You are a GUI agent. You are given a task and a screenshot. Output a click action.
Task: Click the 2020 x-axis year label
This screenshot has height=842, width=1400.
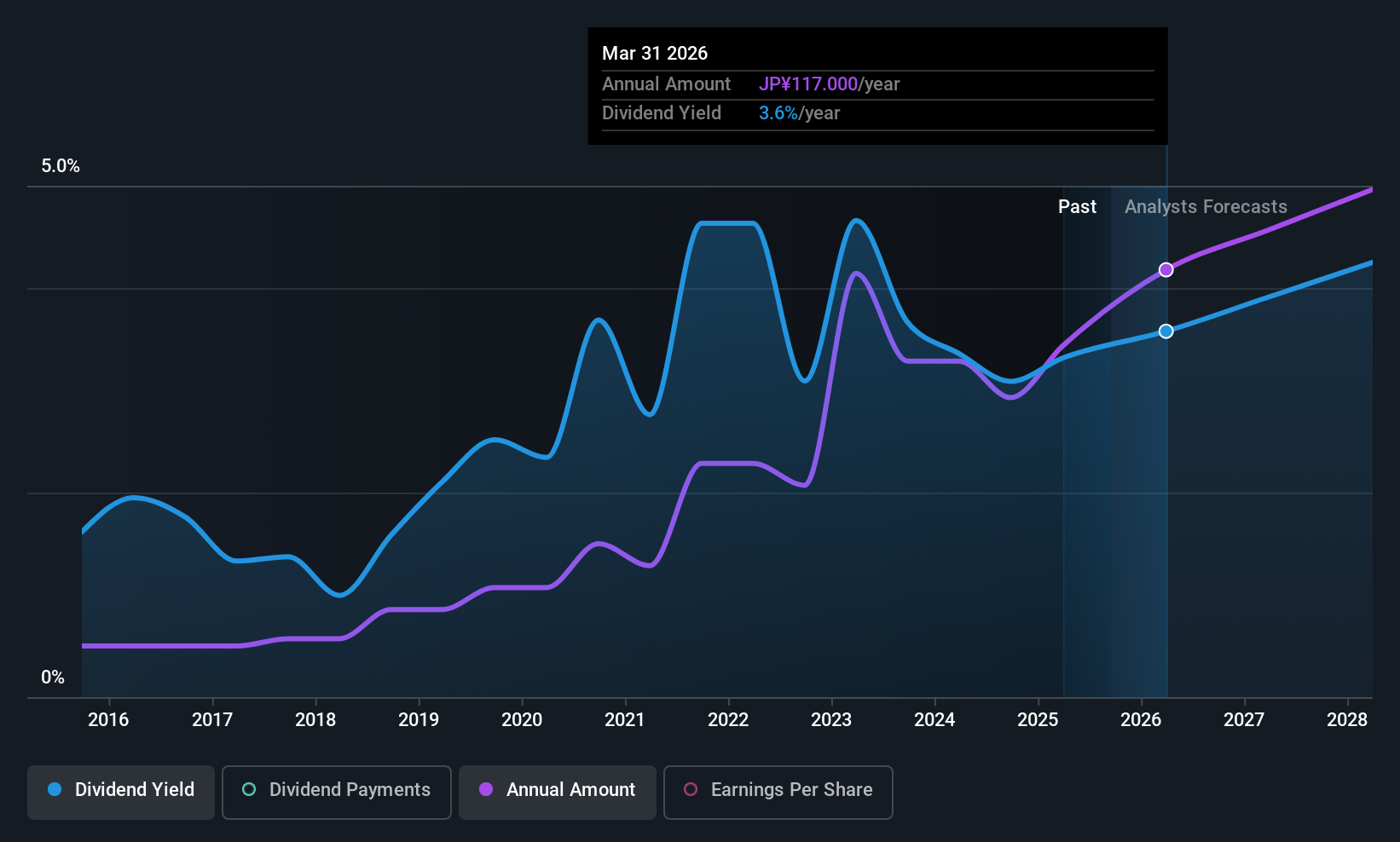click(522, 720)
